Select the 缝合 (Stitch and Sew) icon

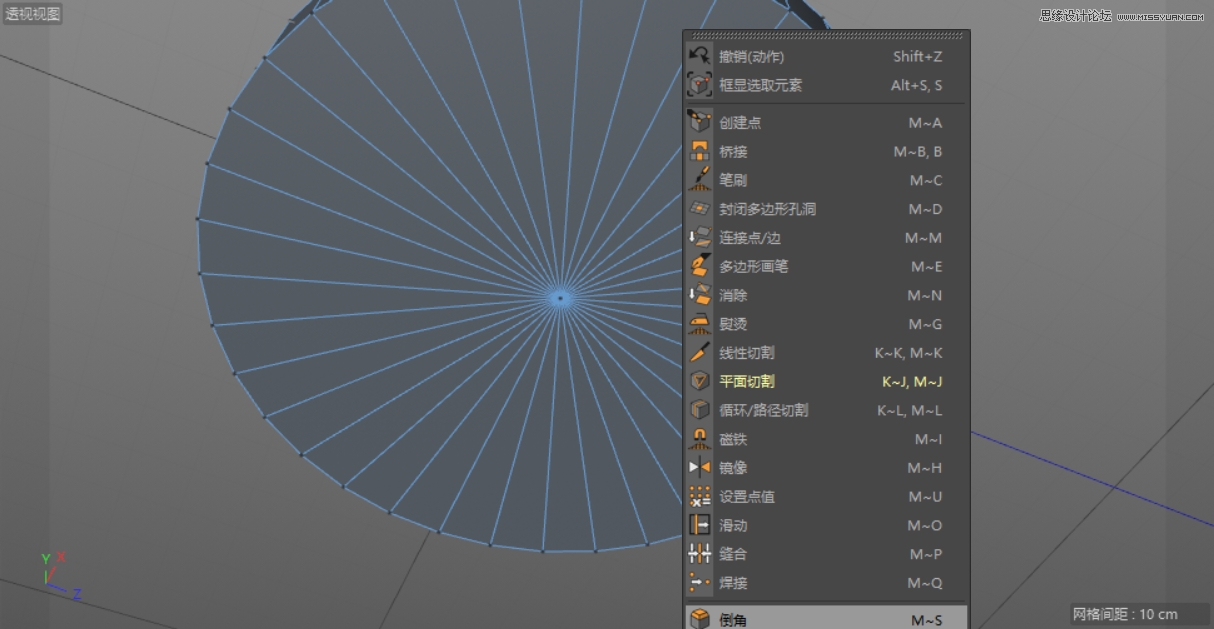pyautogui.click(x=699, y=553)
